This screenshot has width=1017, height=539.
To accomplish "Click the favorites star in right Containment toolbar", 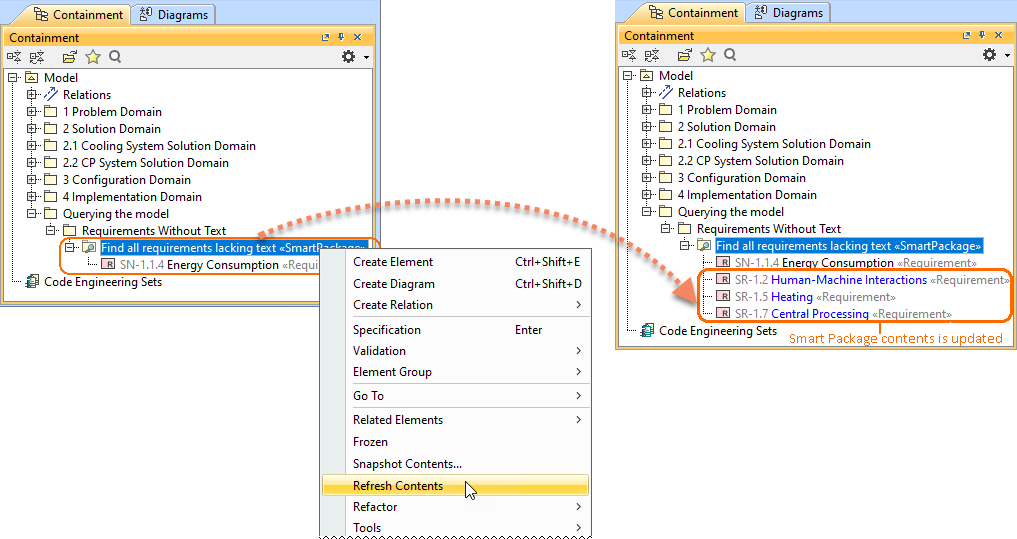I will coord(708,55).
